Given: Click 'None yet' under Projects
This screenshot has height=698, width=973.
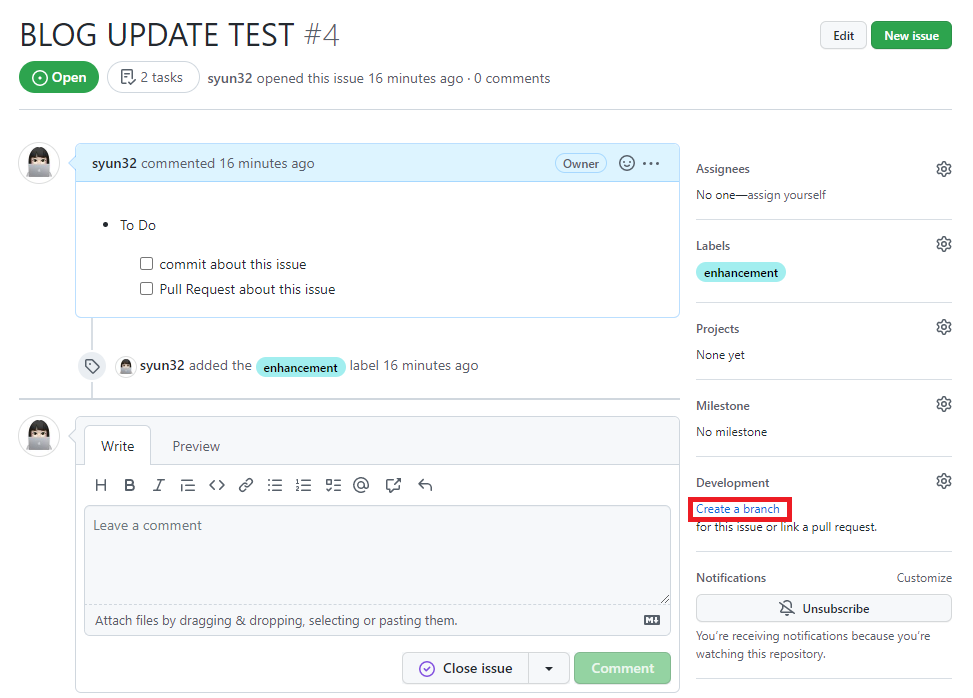Looking at the screenshot, I should click(x=720, y=355).
